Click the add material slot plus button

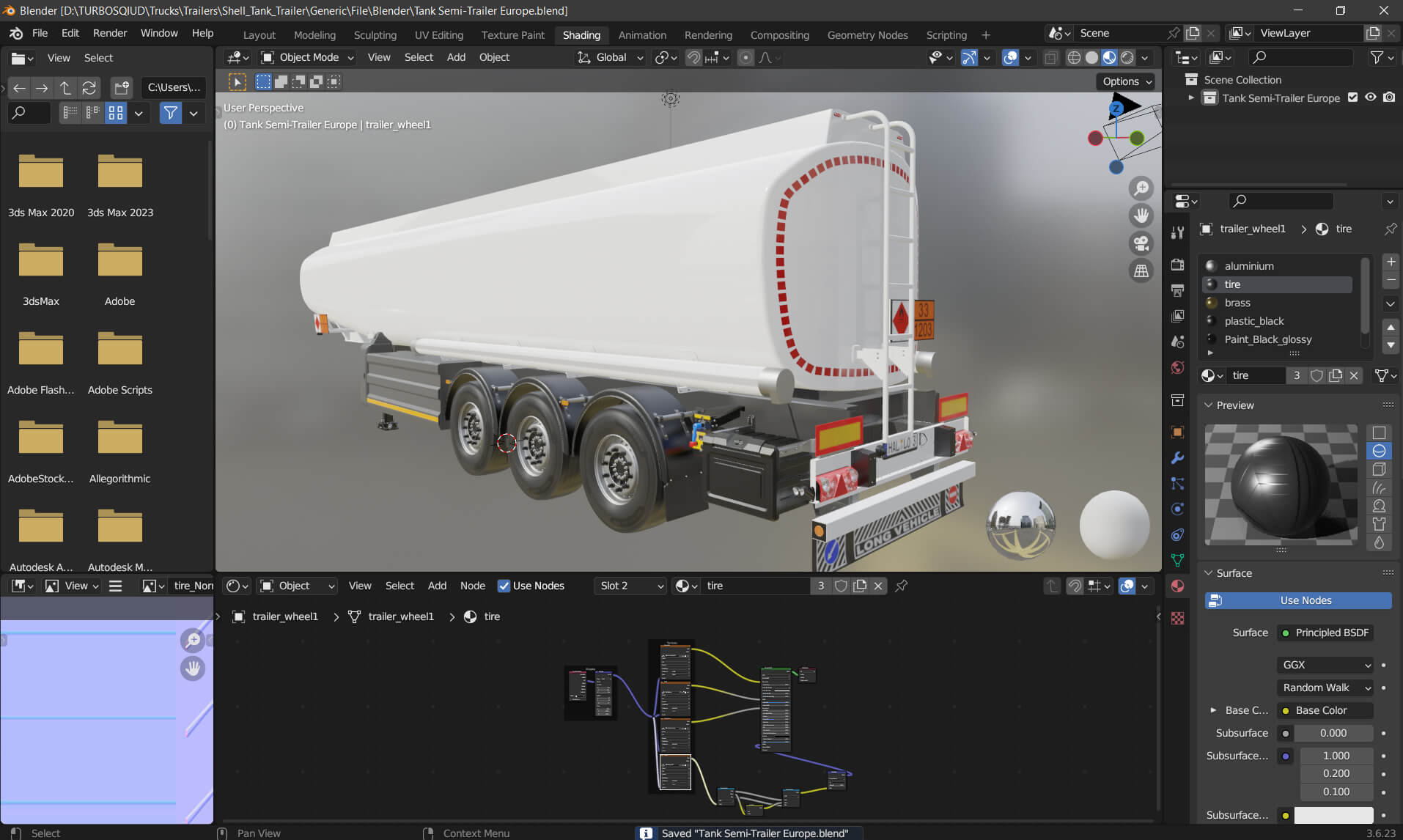click(1390, 262)
